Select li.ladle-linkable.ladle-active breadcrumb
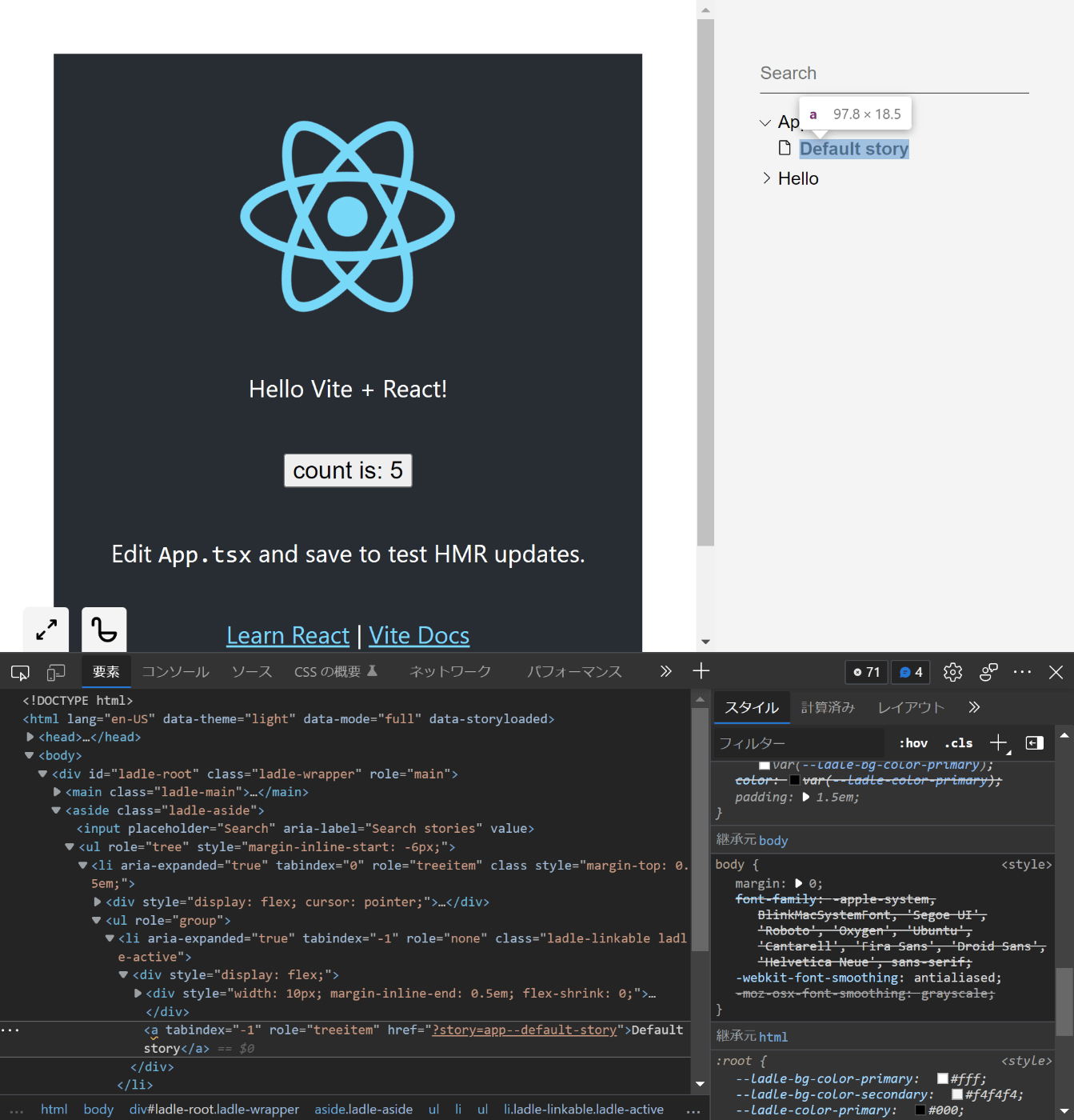Screen dimensions: 1074x1120 pos(584,1109)
